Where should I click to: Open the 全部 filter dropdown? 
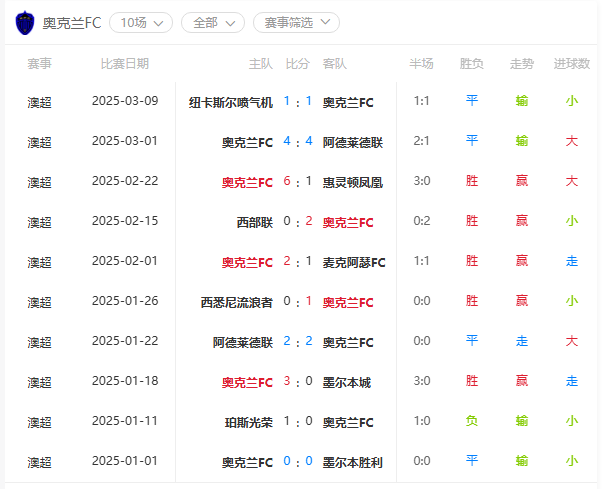[x=213, y=23]
